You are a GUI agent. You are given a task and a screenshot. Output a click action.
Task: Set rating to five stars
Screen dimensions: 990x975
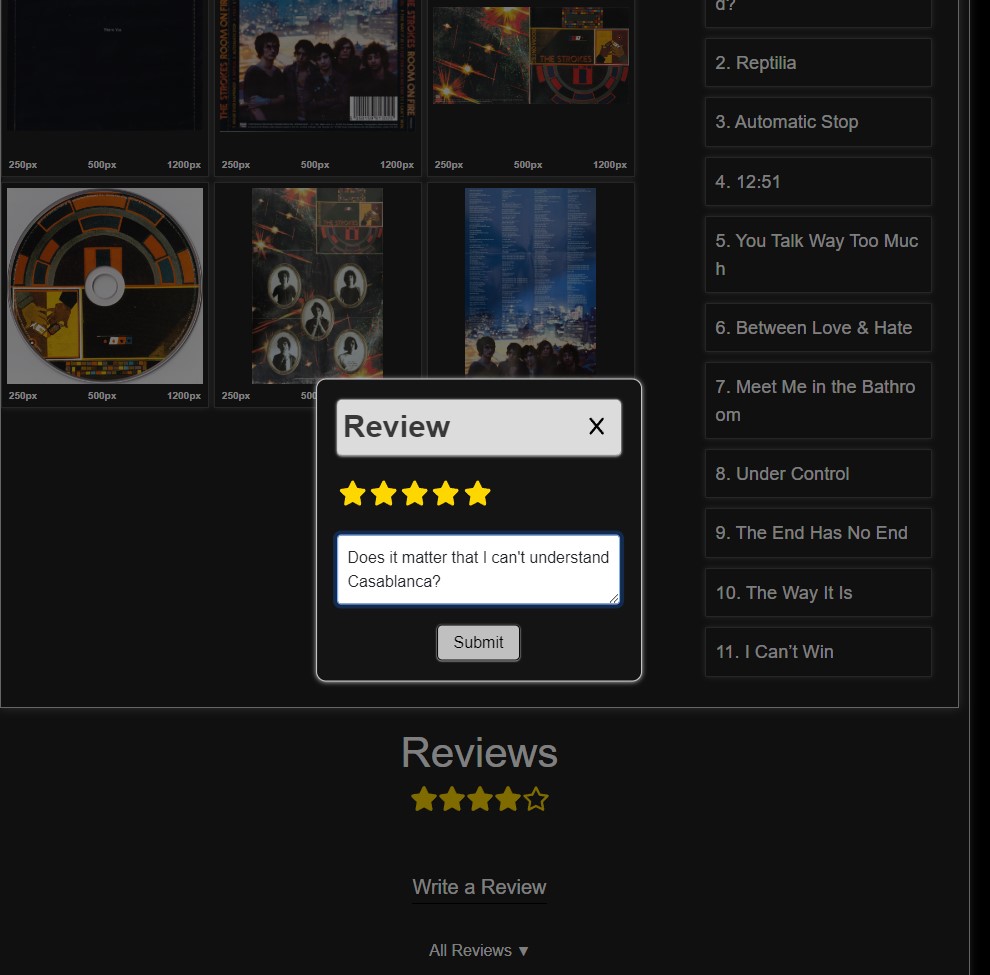[x=478, y=494]
